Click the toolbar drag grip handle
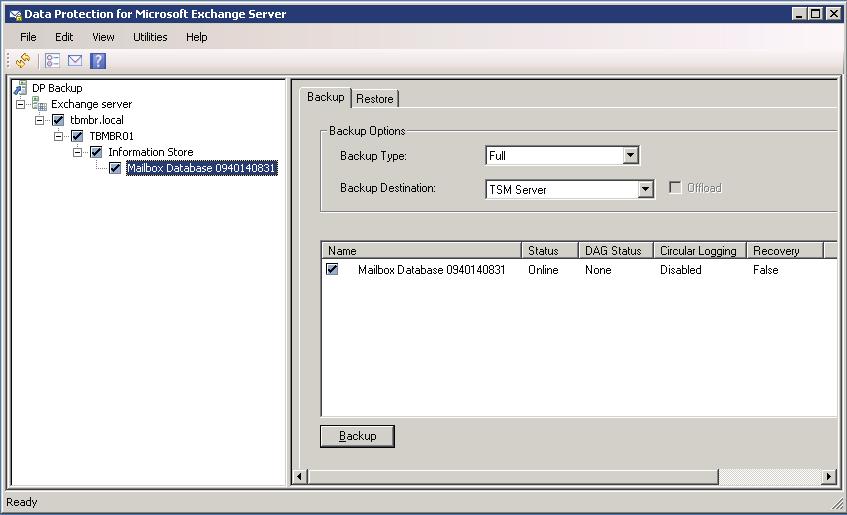The height and width of the screenshot is (515, 847). pos(8,61)
